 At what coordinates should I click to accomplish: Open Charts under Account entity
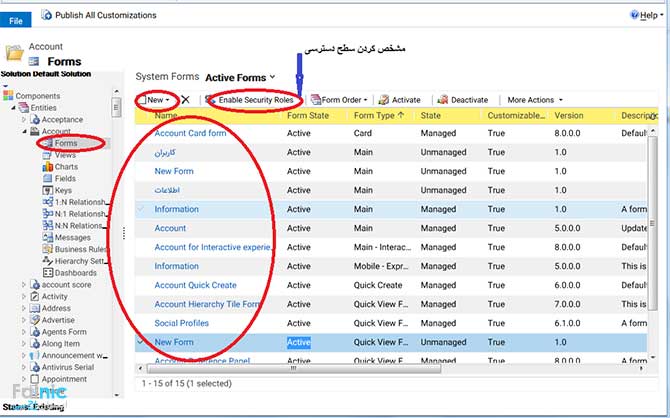tap(65, 166)
